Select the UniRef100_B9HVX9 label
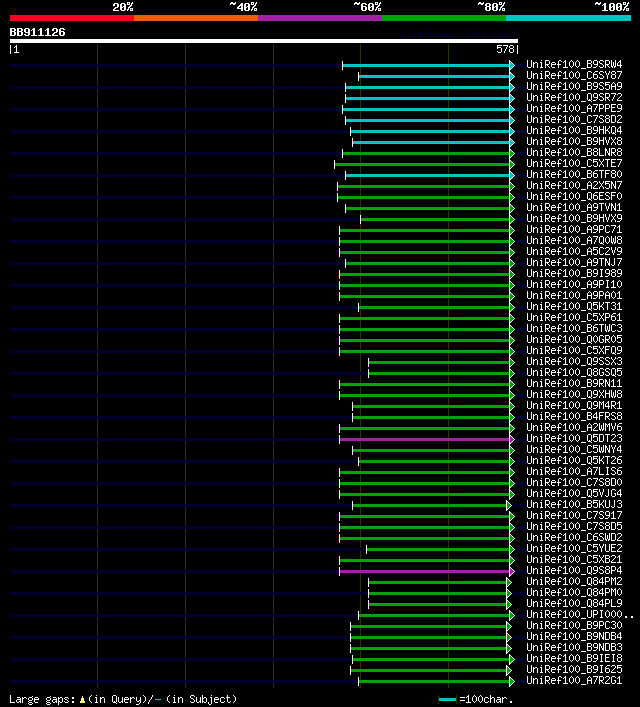The width and height of the screenshot is (640, 707). click(574, 218)
